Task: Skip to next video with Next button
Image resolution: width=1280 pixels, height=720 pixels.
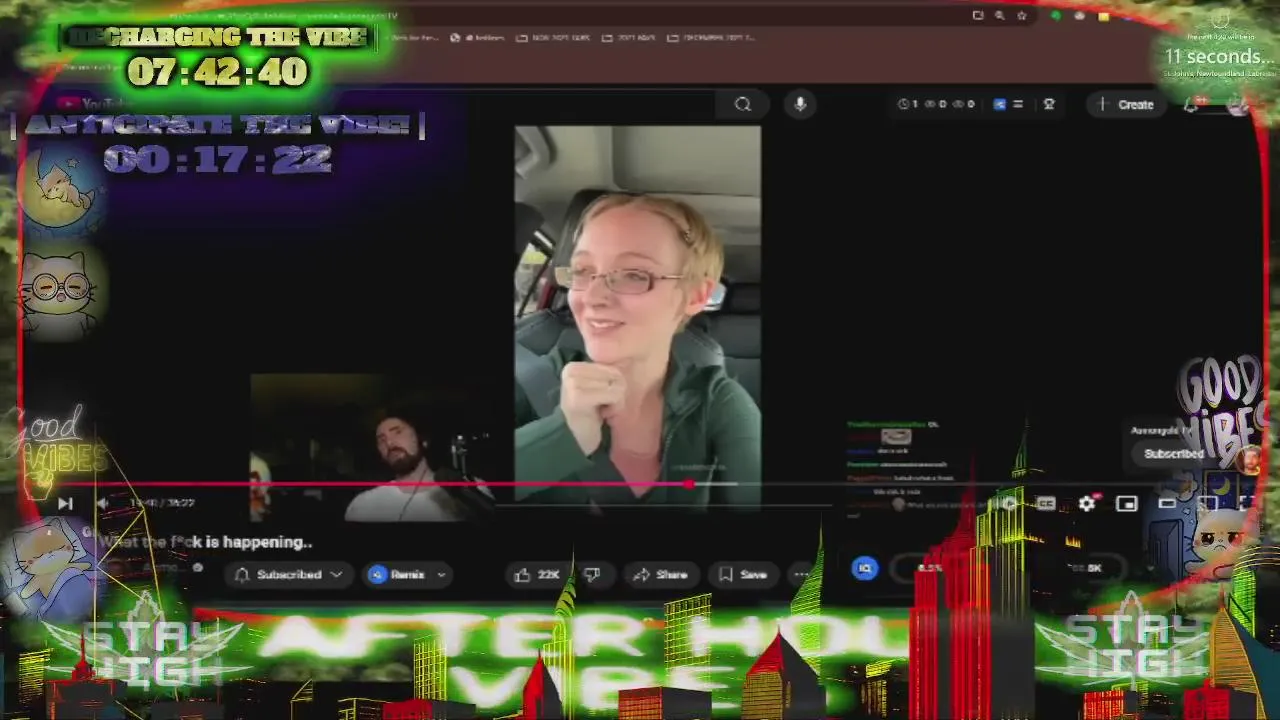Action: pos(65,503)
